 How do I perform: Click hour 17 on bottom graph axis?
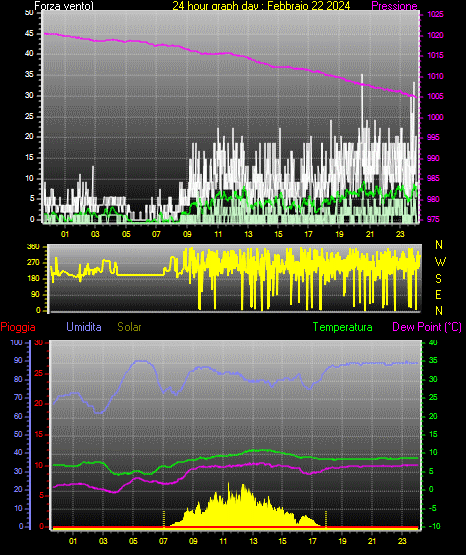(312, 541)
